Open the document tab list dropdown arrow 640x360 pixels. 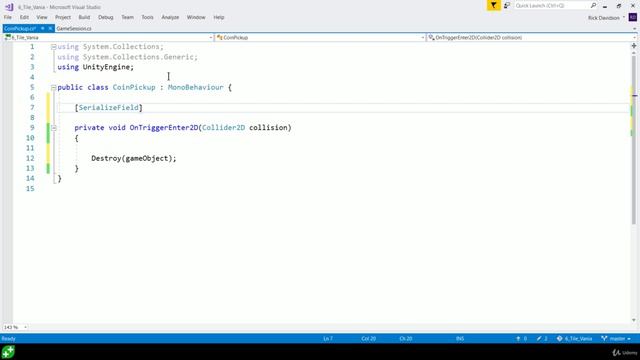[634, 29]
